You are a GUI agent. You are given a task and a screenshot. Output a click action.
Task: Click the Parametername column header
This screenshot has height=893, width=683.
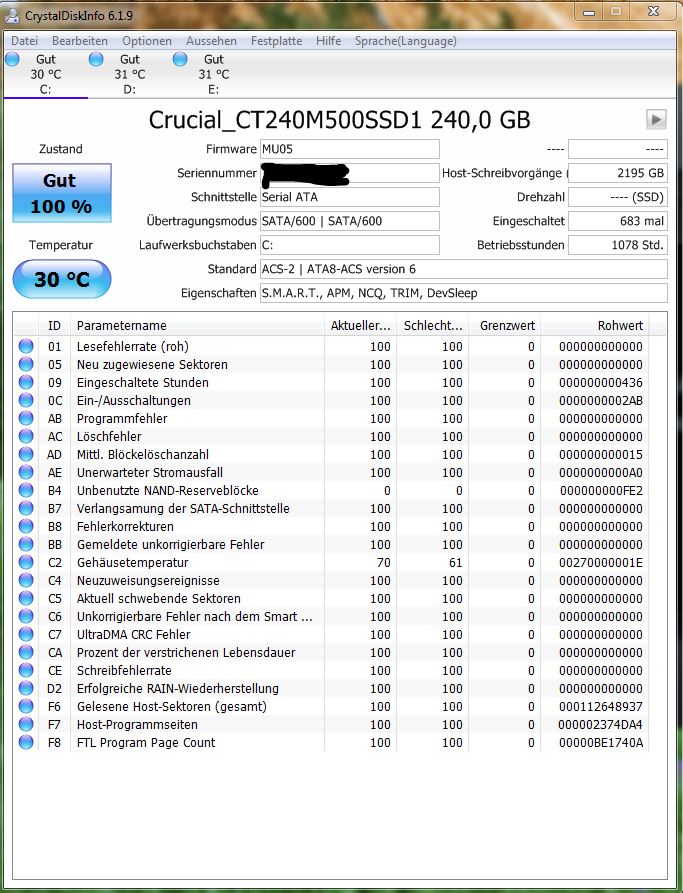point(197,326)
